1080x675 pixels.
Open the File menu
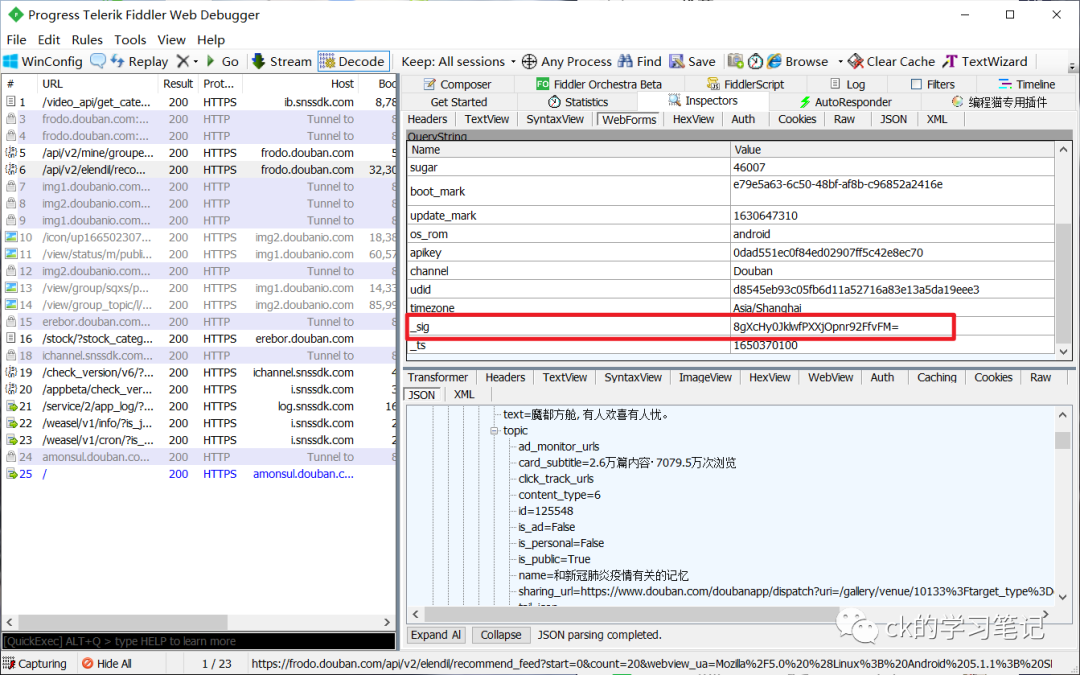(x=16, y=39)
